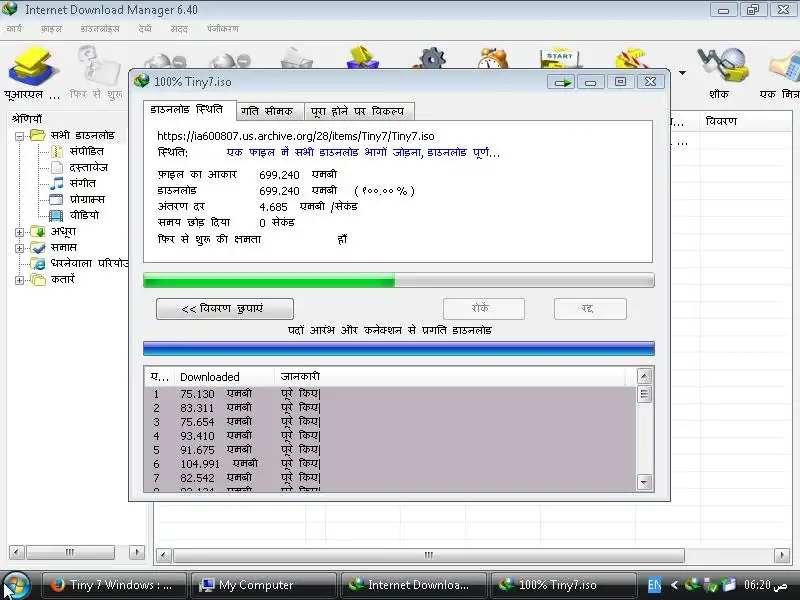Open the फ़ाइल menu
The height and width of the screenshot is (600, 800).
tap(51, 29)
